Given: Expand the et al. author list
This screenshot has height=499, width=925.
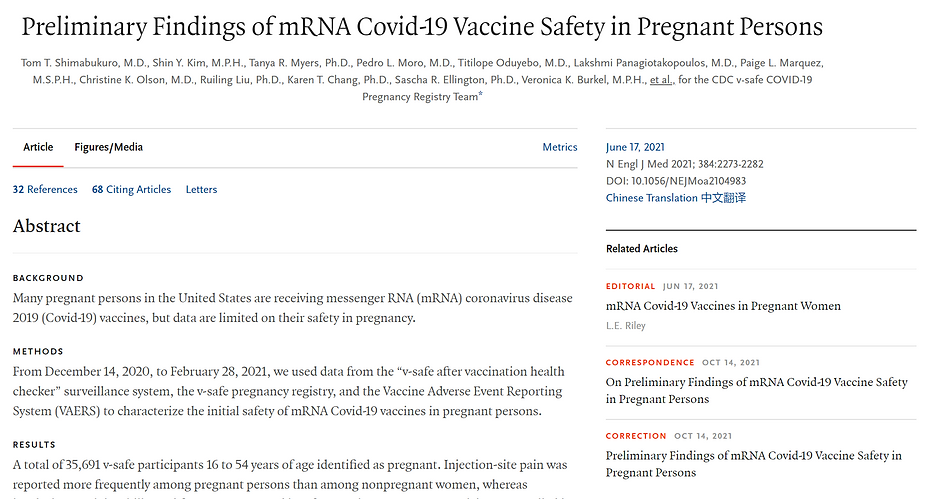Looking at the screenshot, I should (x=660, y=80).
